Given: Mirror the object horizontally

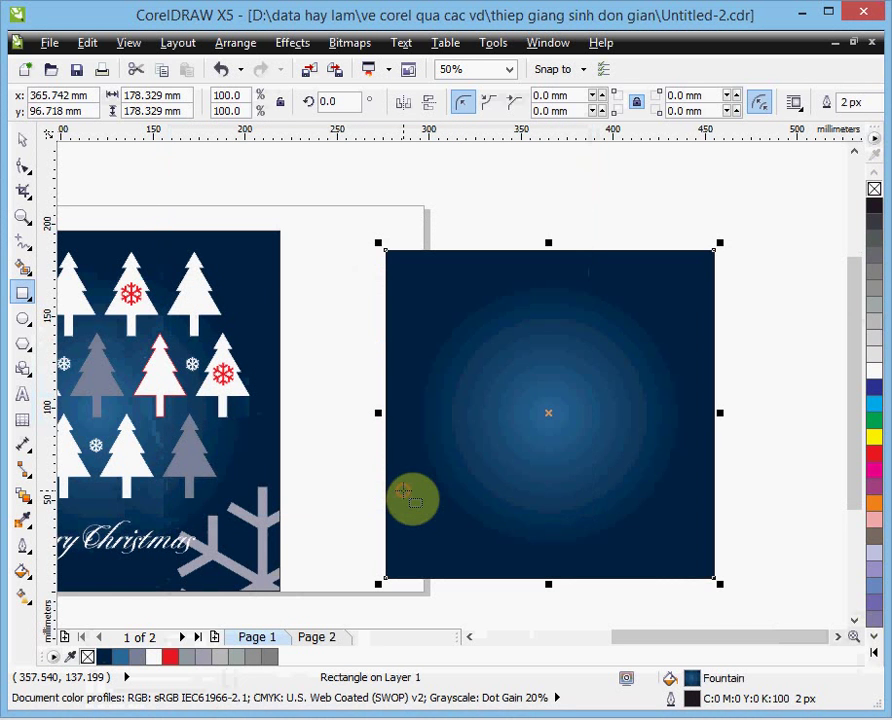Looking at the screenshot, I should (403, 102).
